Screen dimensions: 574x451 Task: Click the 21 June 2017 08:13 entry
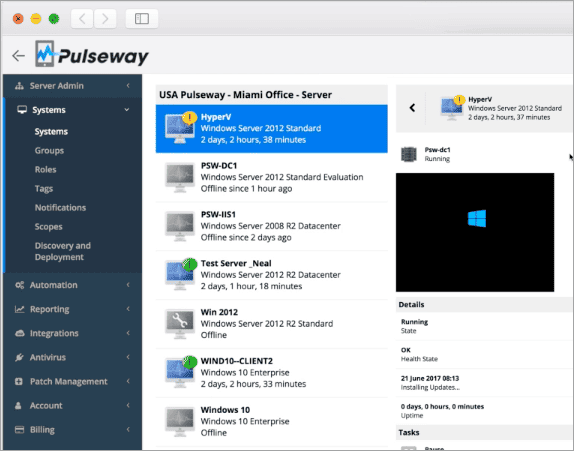point(430,379)
